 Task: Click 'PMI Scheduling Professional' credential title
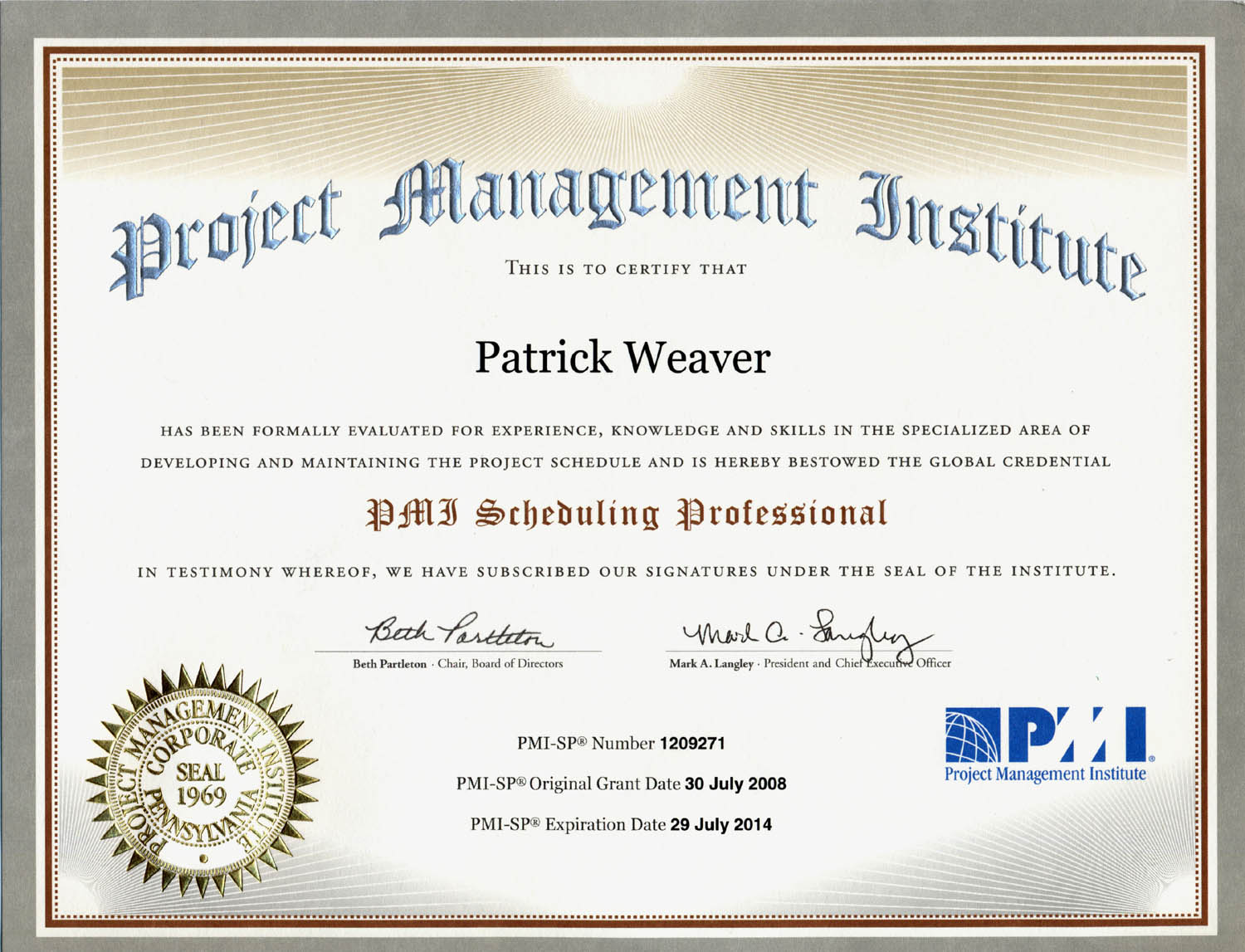coord(627,515)
